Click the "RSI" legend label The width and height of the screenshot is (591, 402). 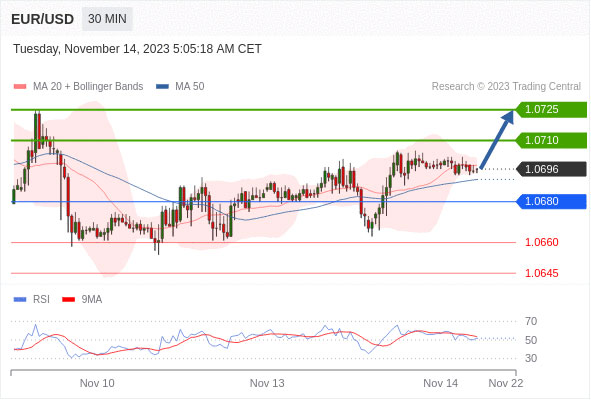41,299
